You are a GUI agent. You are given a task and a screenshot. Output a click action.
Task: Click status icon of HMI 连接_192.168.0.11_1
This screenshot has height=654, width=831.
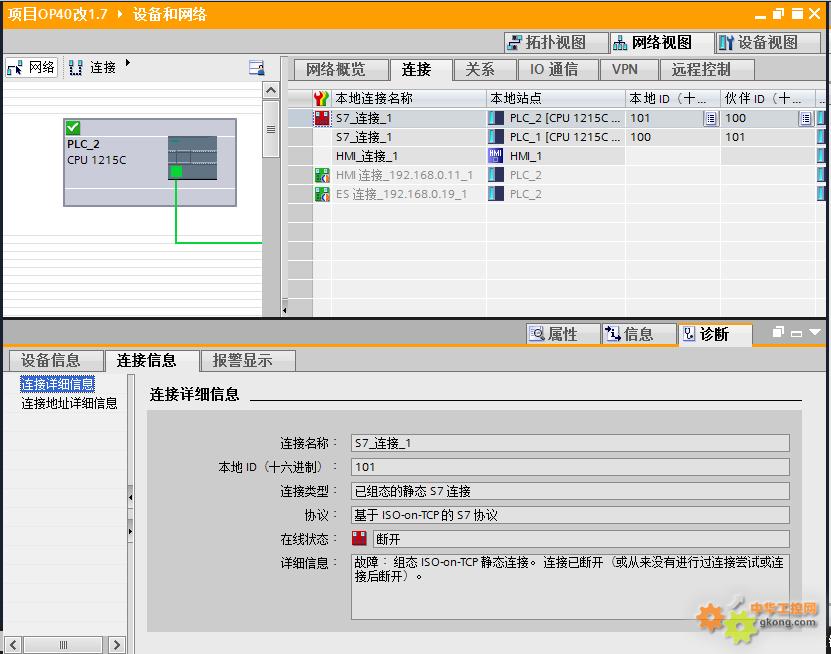click(x=322, y=175)
